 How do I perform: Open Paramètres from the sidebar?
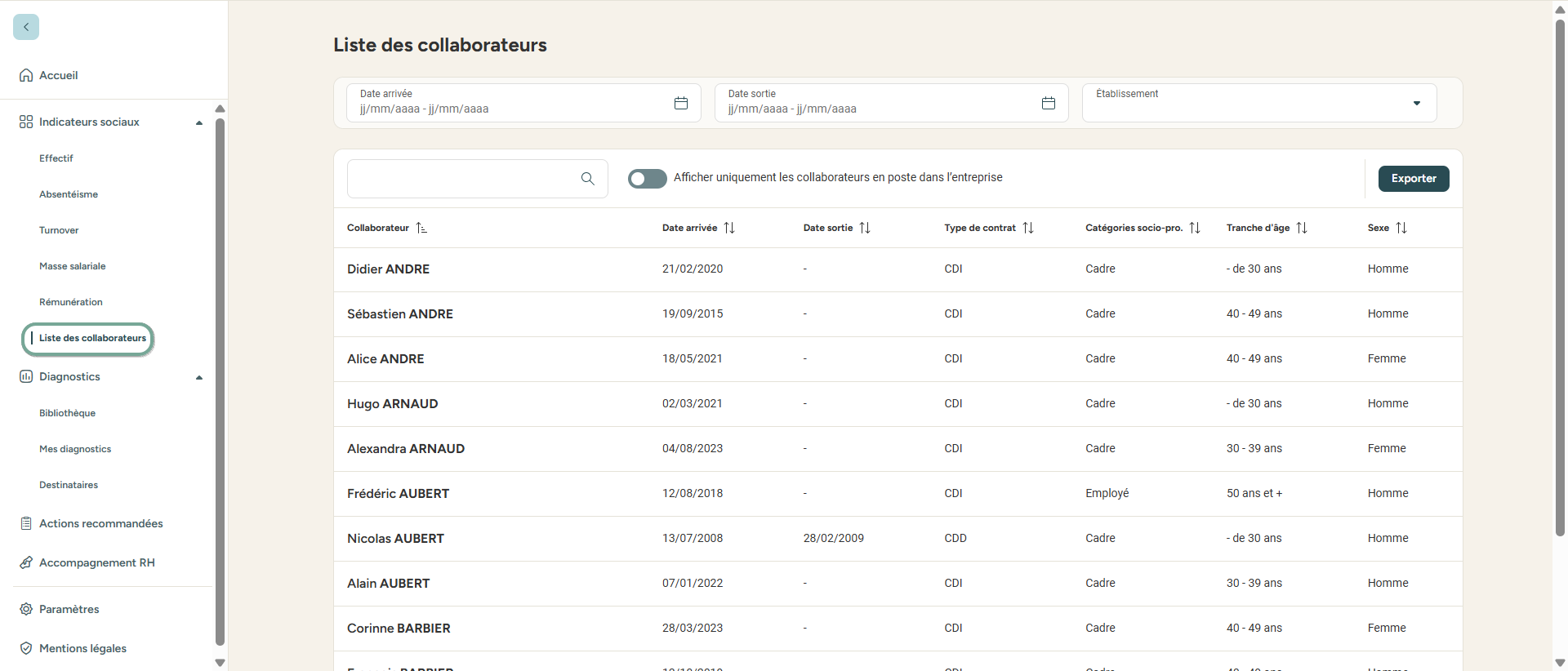pos(69,609)
